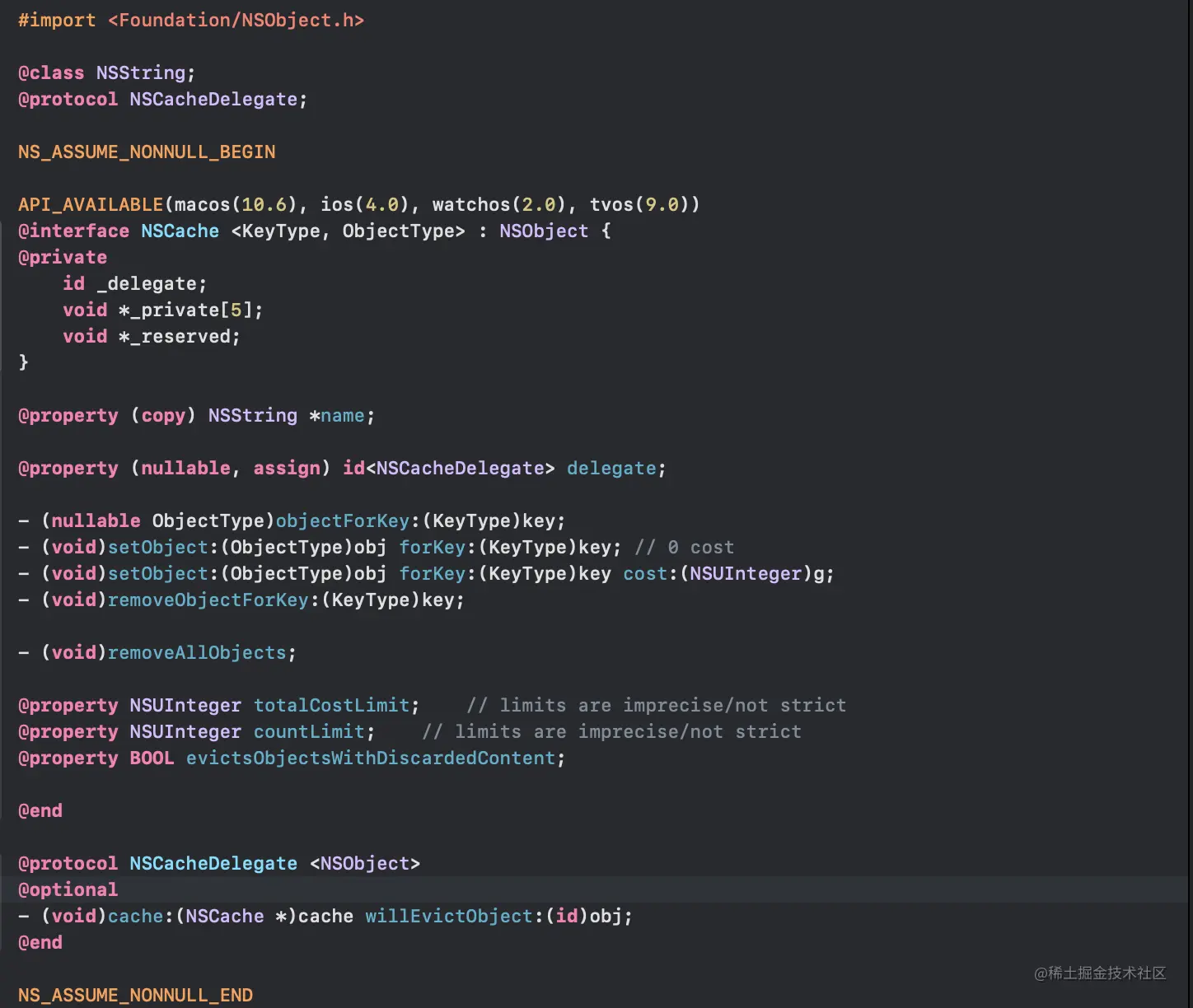Click the "*name" property name
The height and width of the screenshot is (1008, 1193).
(337, 415)
